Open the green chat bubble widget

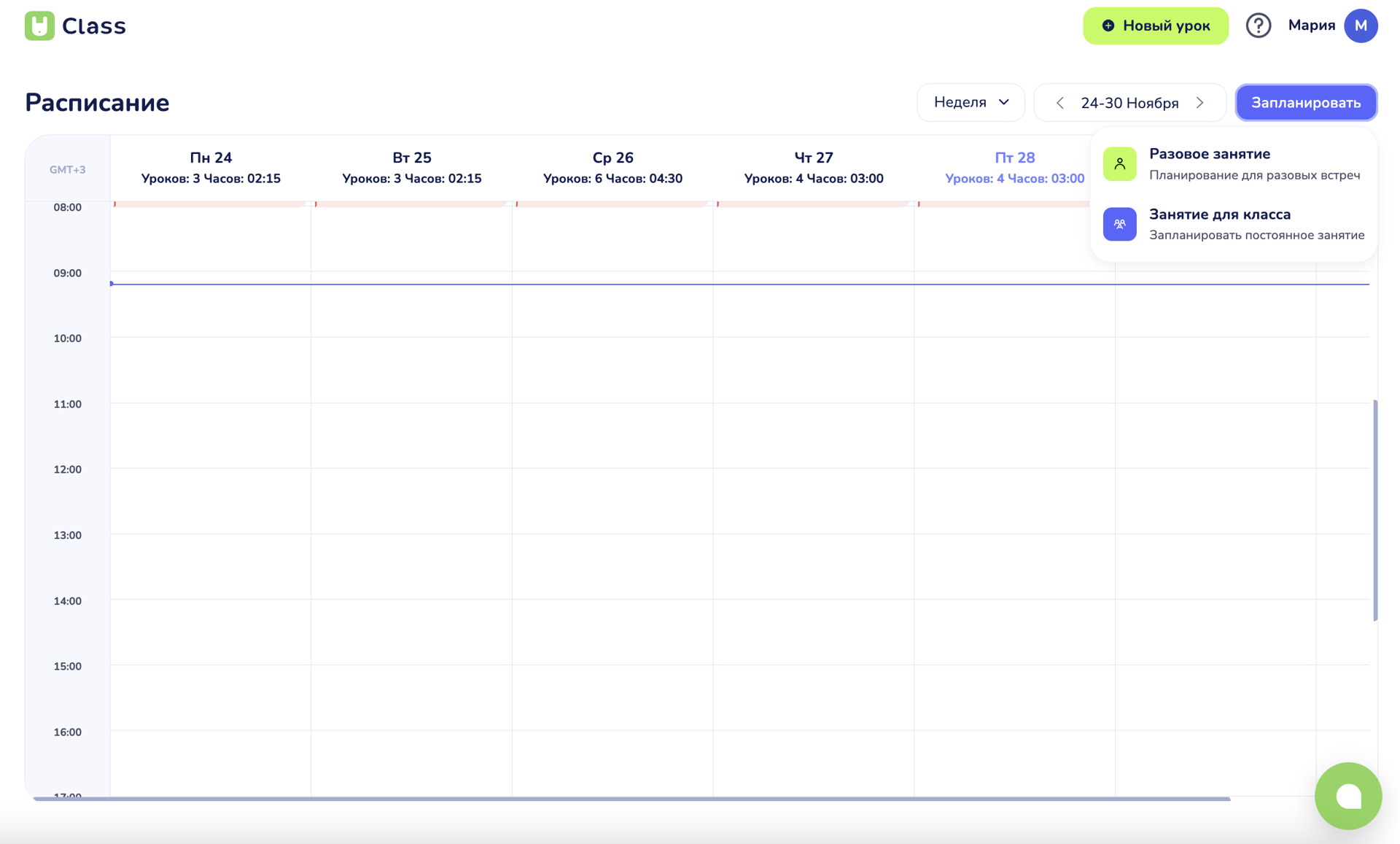1347,796
